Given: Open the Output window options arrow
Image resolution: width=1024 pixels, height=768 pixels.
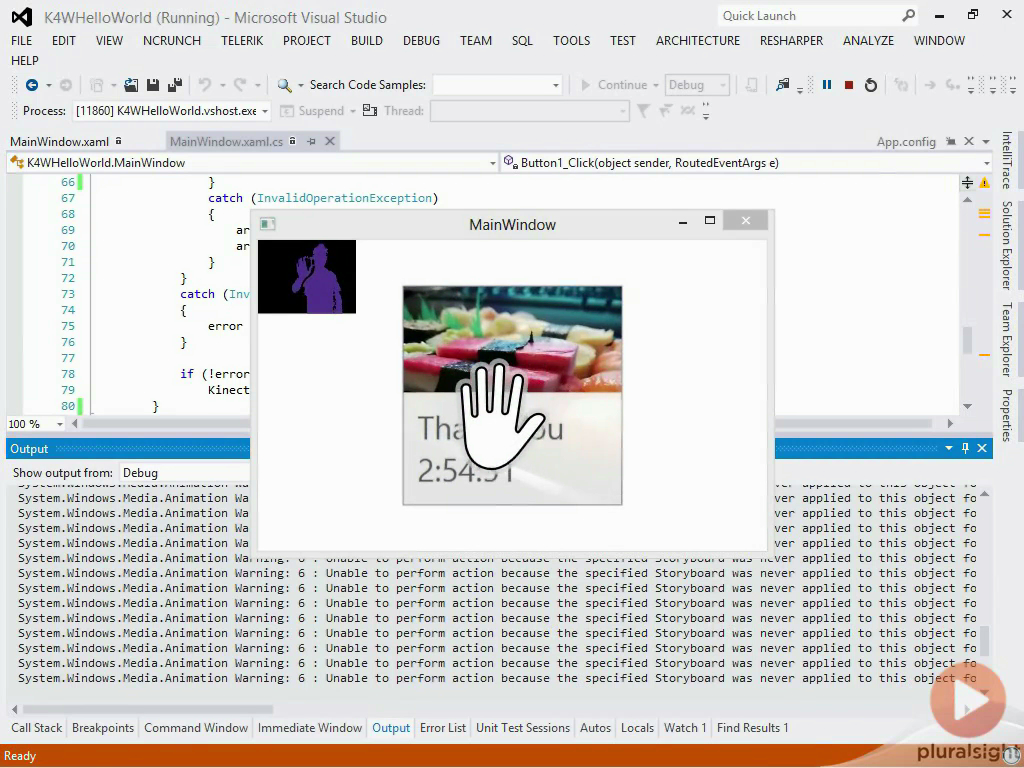Looking at the screenshot, I should (948, 448).
